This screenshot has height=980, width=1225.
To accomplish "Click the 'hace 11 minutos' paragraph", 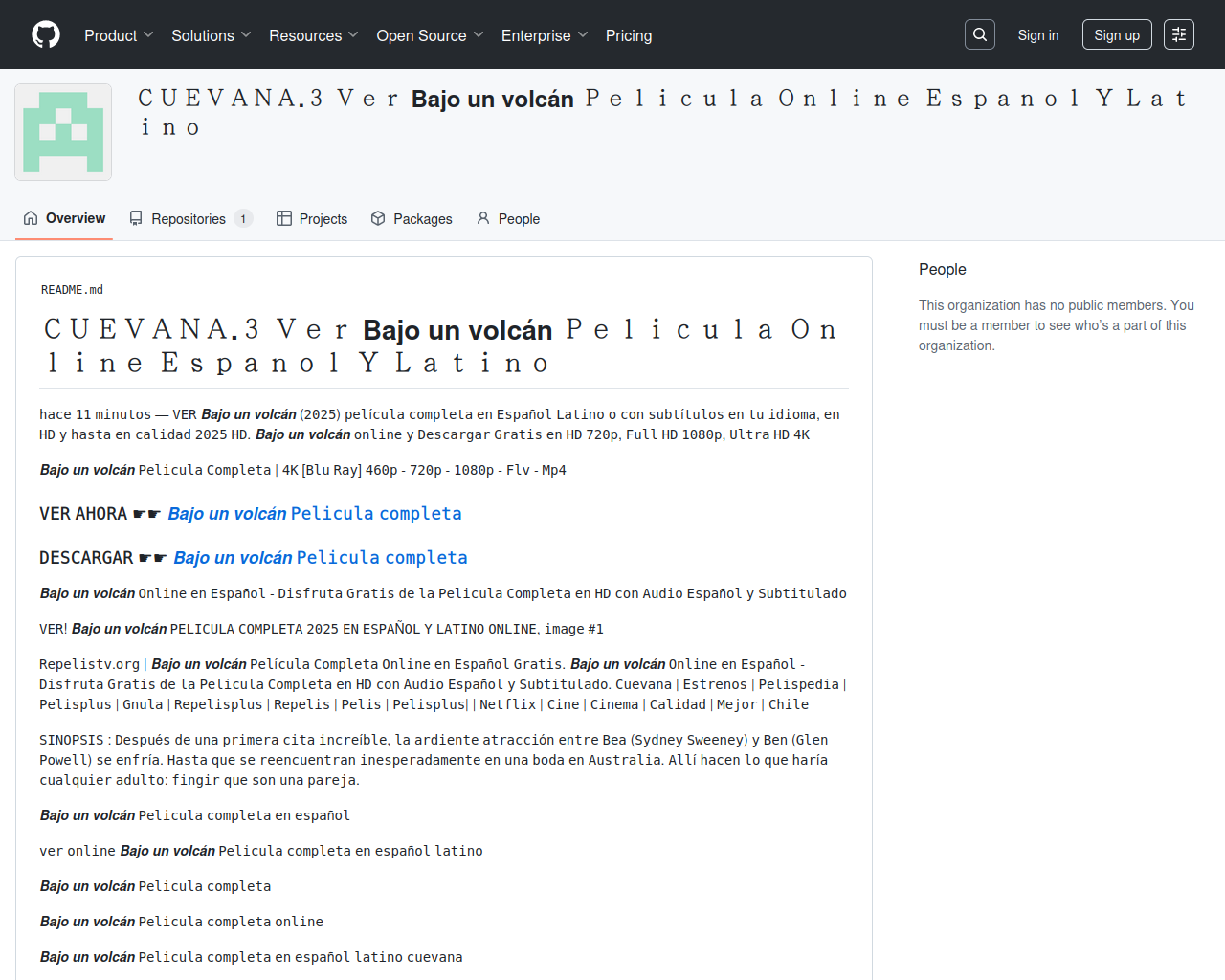I will pyautogui.click(x=439, y=425).
